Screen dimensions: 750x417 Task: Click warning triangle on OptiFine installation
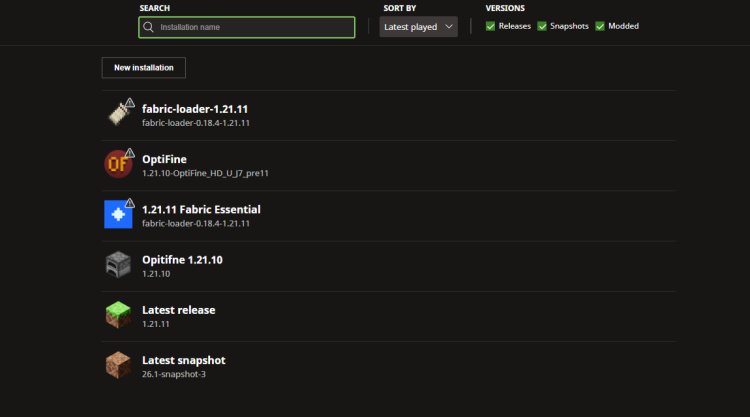coord(130,153)
